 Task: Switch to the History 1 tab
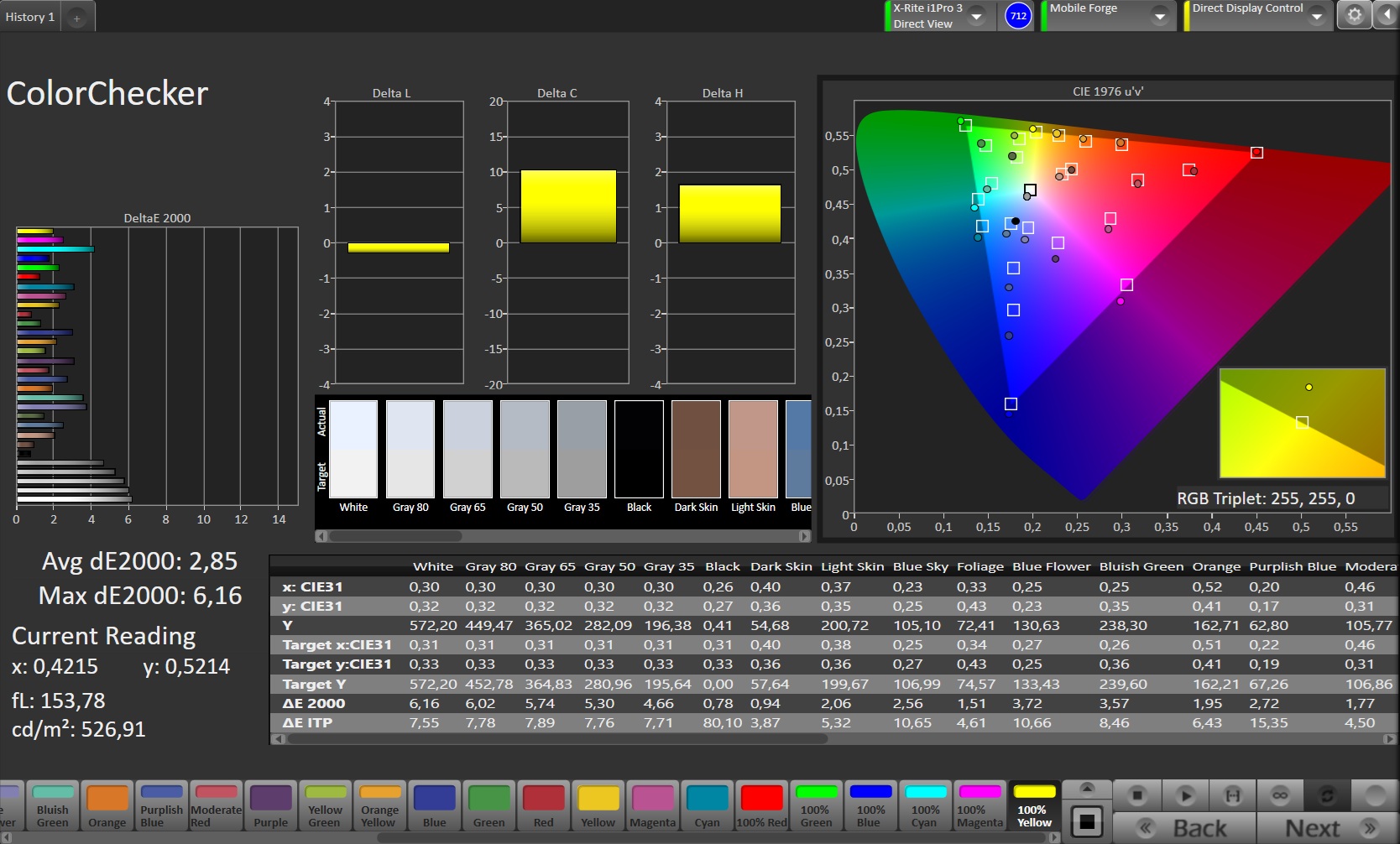point(30,17)
